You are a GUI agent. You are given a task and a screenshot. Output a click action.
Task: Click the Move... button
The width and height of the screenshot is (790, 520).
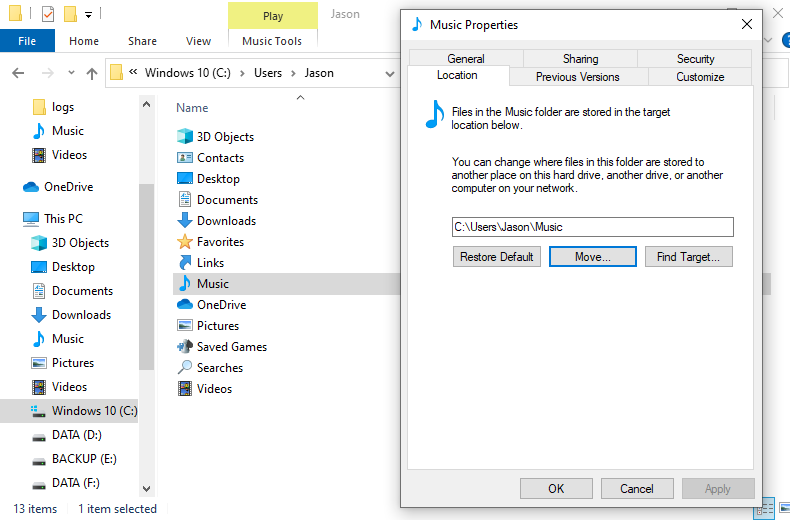click(592, 256)
